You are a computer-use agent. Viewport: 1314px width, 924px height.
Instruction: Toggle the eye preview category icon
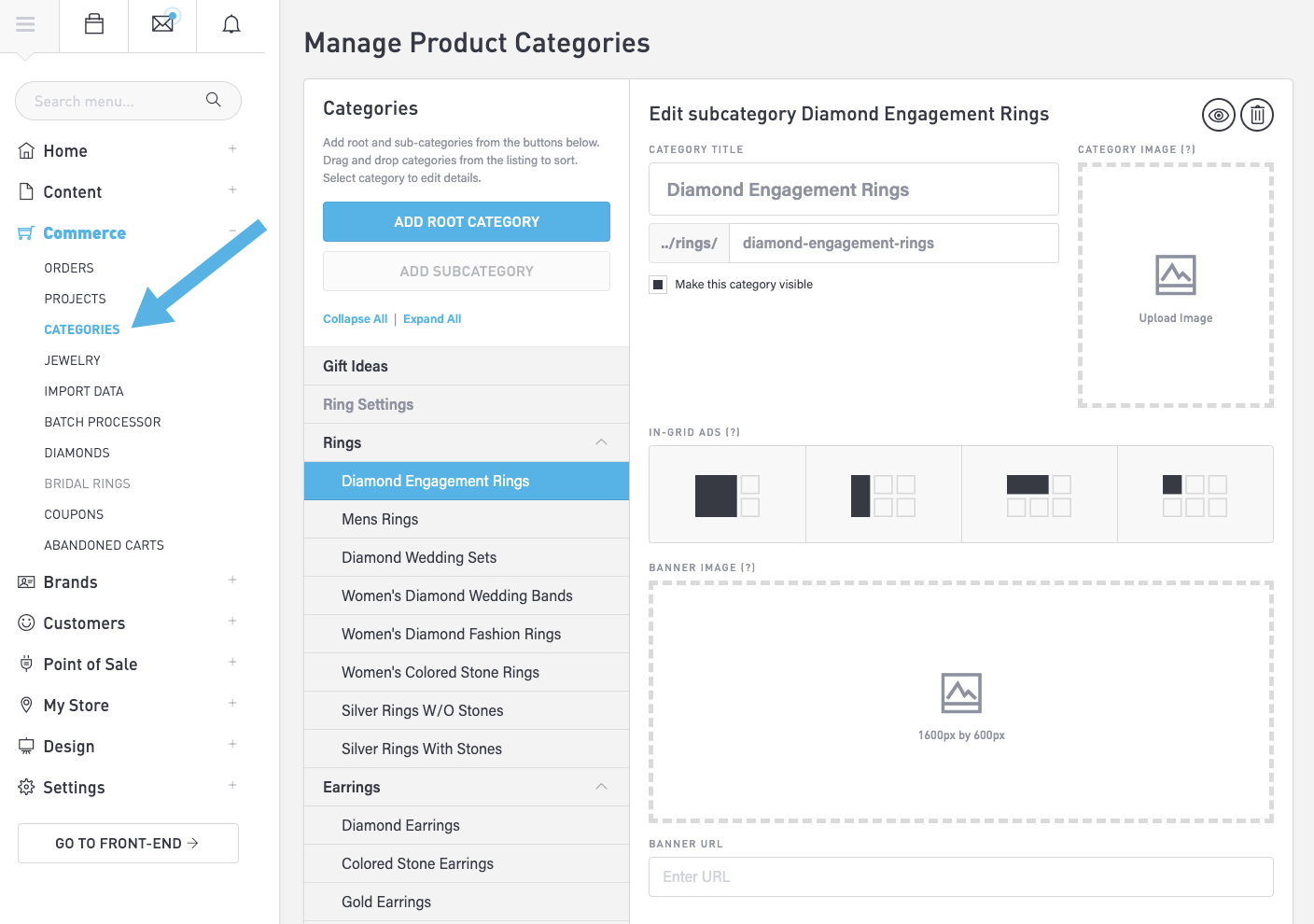(x=1218, y=115)
